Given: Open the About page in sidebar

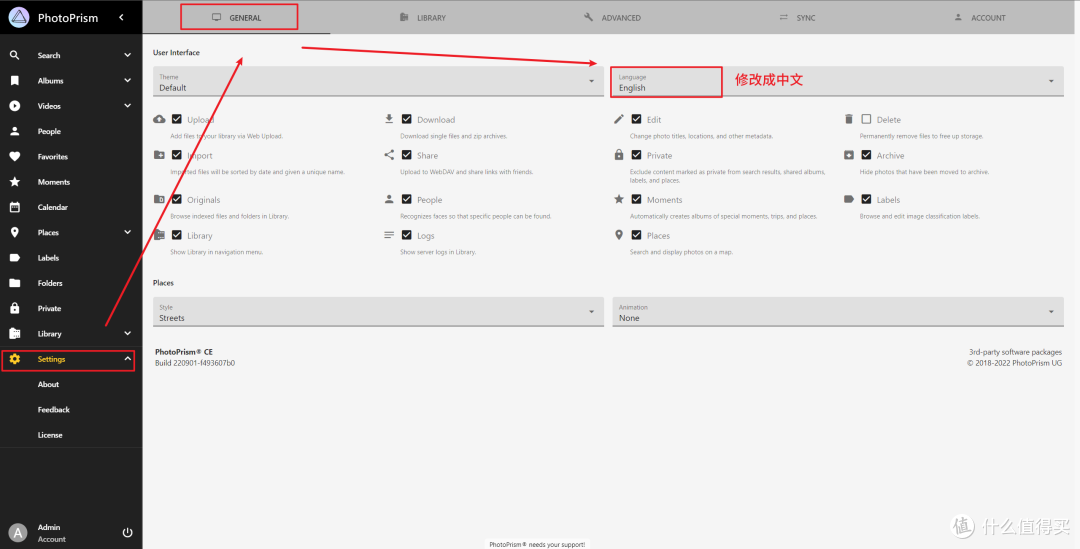Looking at the screenshot, I should click(48, 384).
